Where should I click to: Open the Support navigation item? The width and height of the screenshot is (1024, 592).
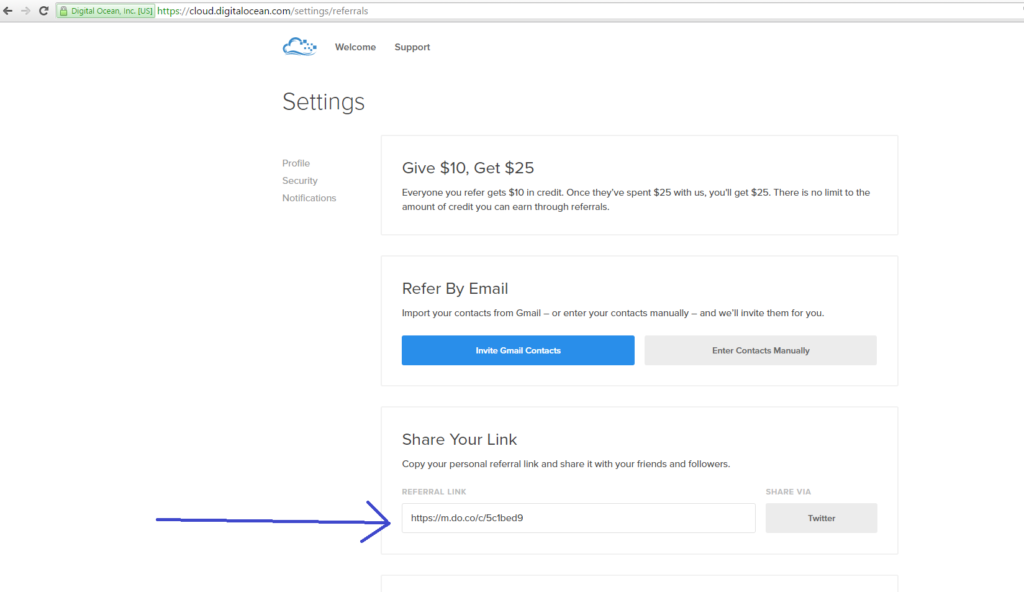click(412, 47)
